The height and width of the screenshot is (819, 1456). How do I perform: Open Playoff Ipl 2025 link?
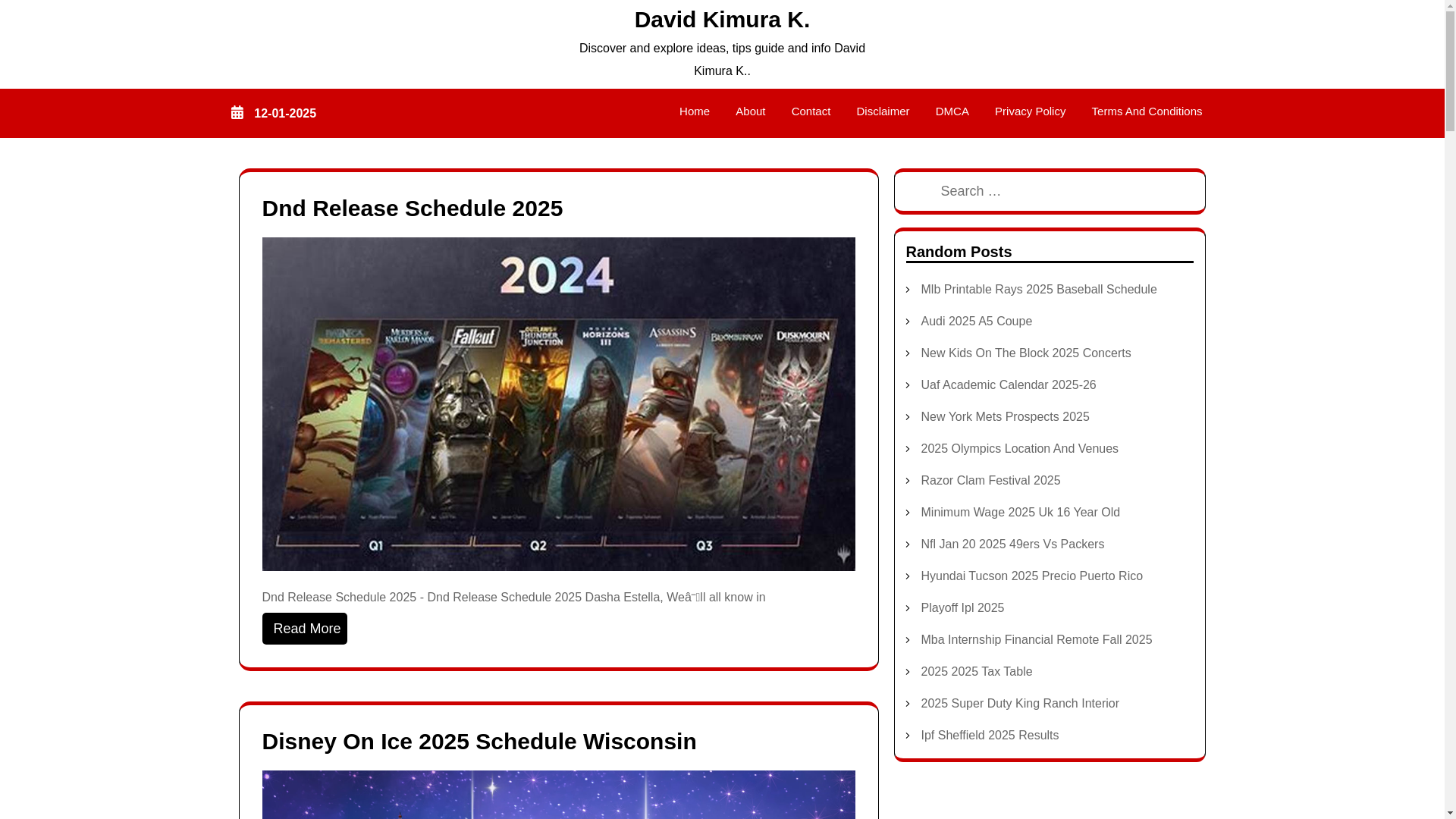coord(962,608)
